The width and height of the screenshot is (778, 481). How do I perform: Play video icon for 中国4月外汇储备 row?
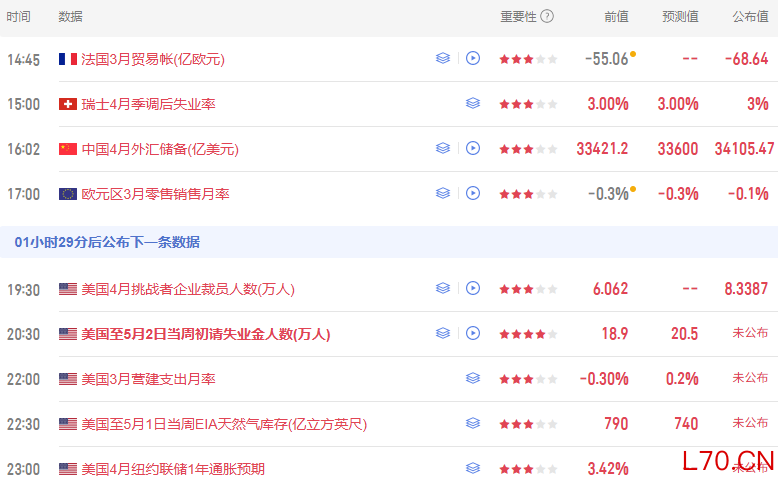pyautogui.click(x=473, y=148)
